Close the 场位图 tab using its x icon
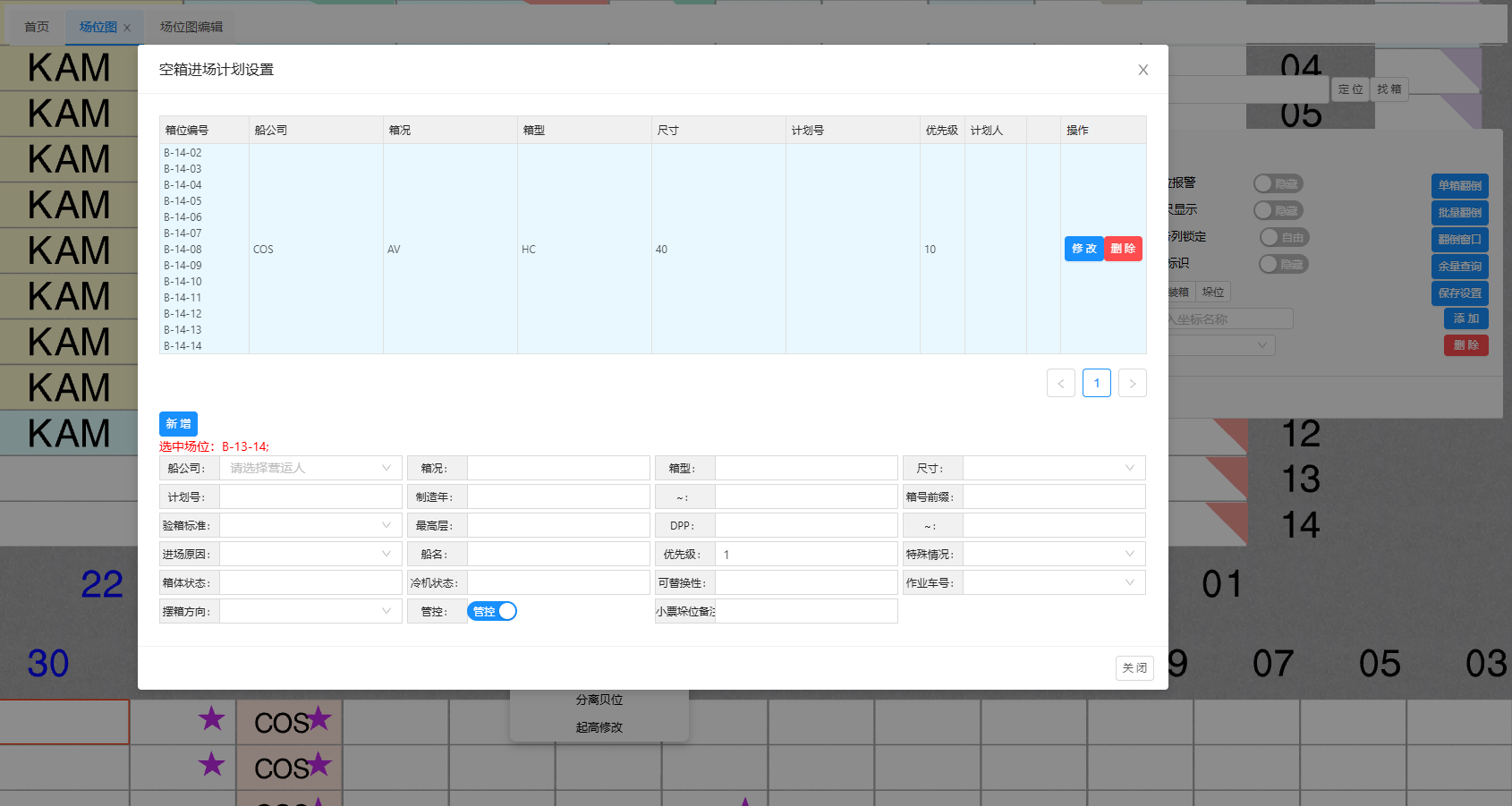 [127, 28]
